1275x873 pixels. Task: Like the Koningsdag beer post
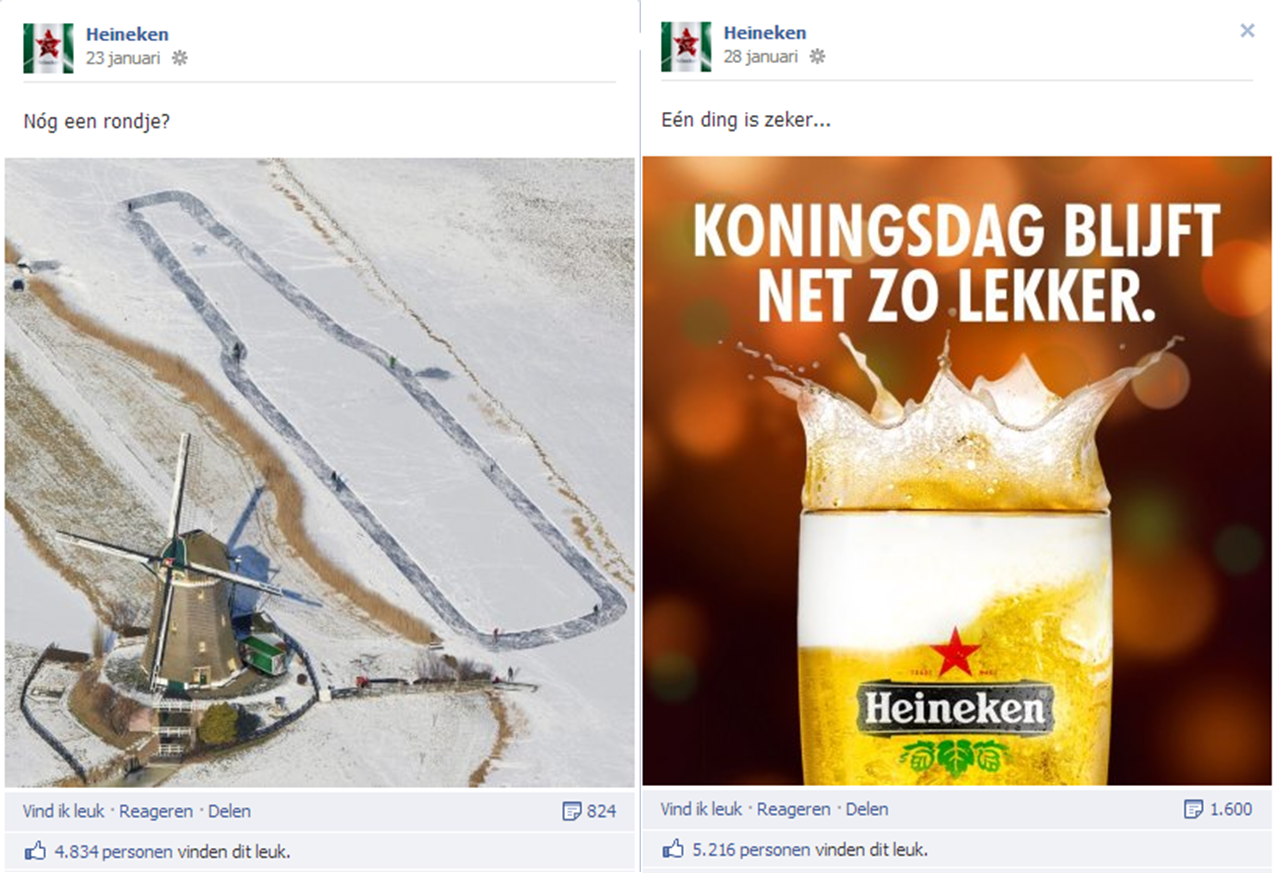point(702,809)
